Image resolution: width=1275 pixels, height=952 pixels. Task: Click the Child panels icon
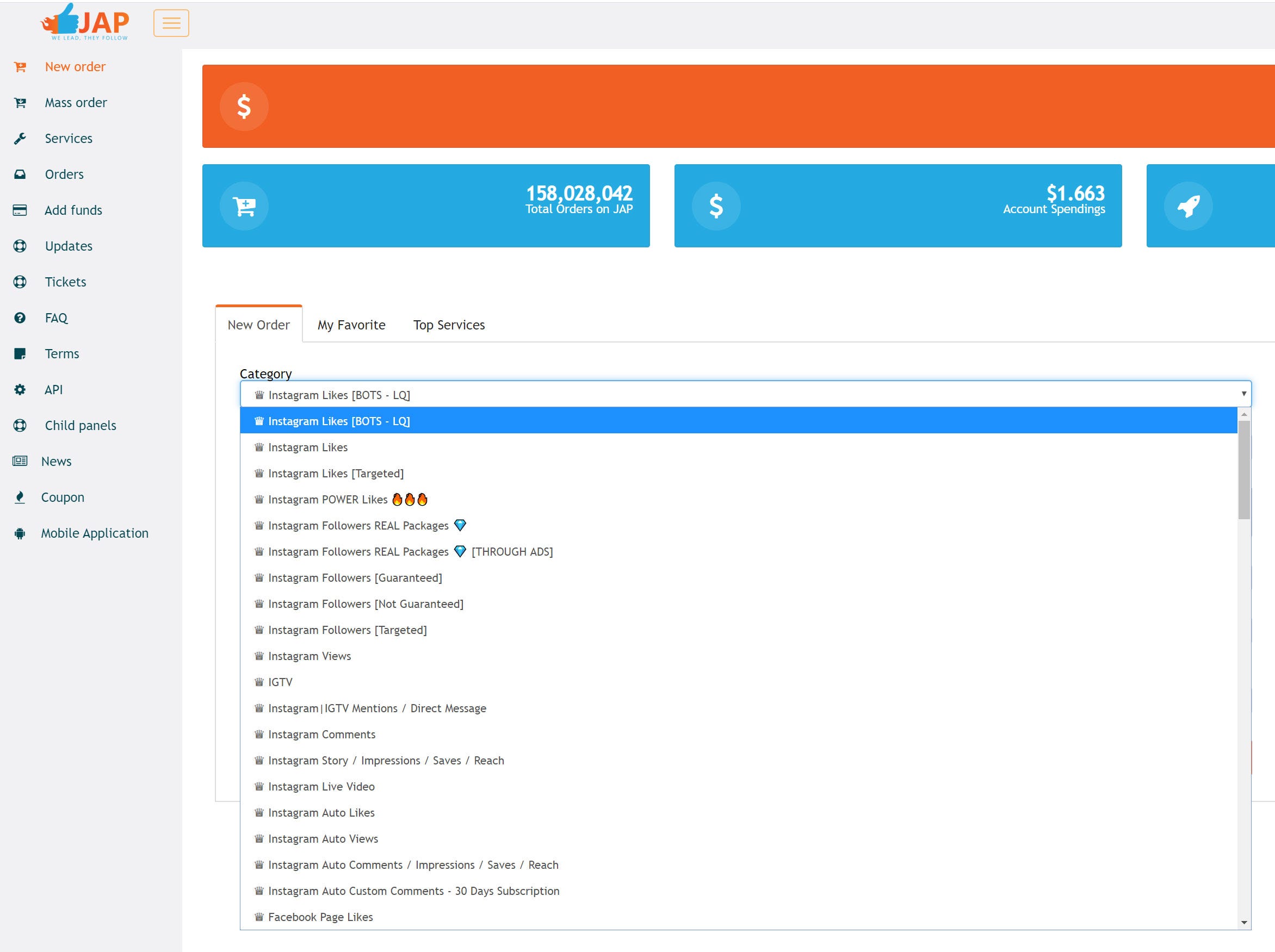[x=20, y=425]
